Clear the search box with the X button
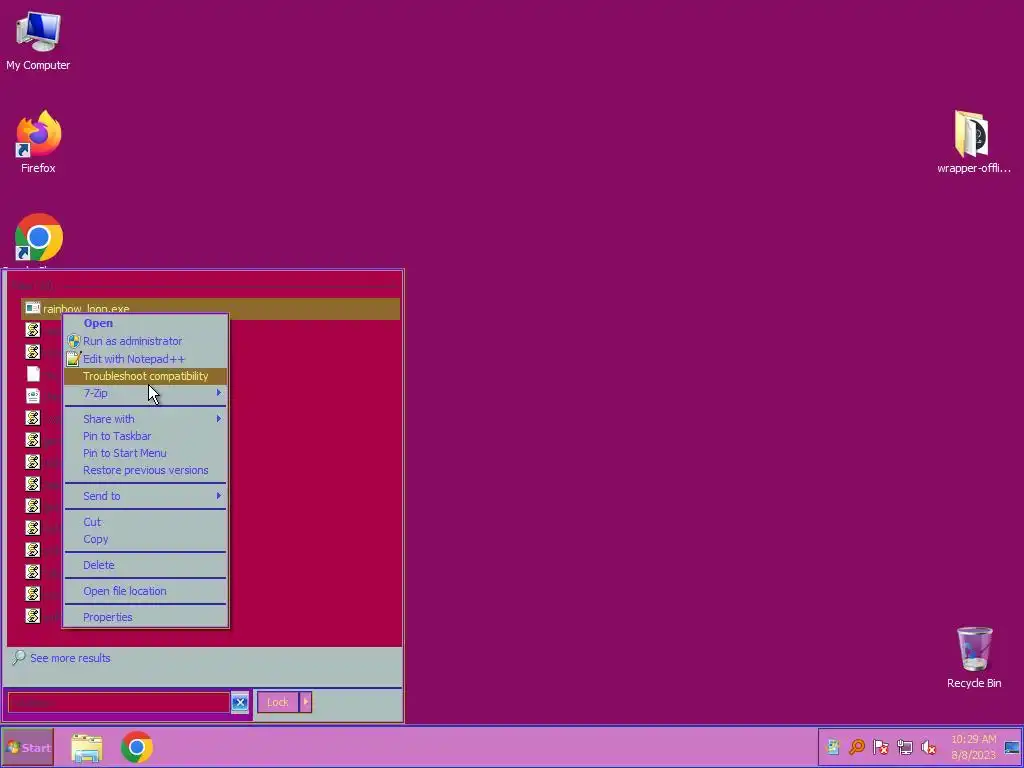 point(240,703)
